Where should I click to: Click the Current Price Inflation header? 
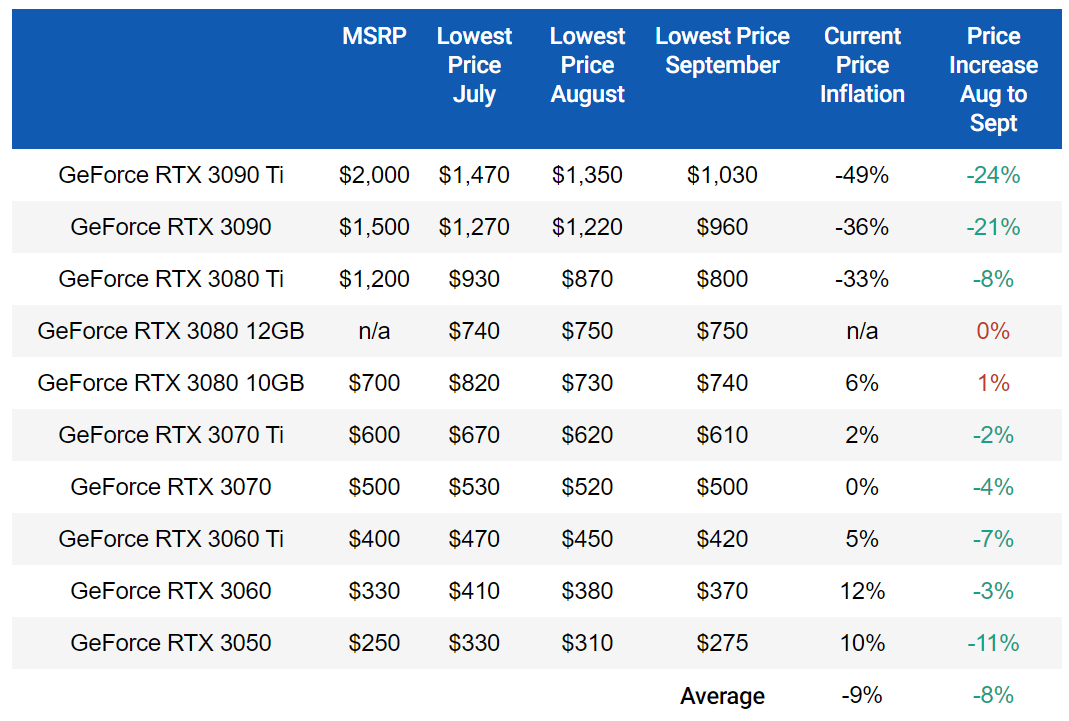pos(862,66)
